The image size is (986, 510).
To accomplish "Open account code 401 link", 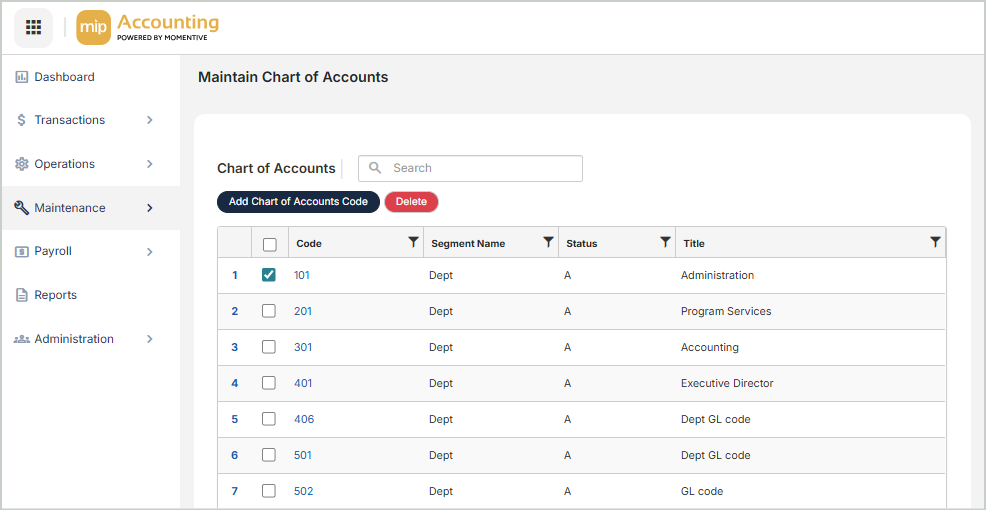I will click(x=303, y=383).
